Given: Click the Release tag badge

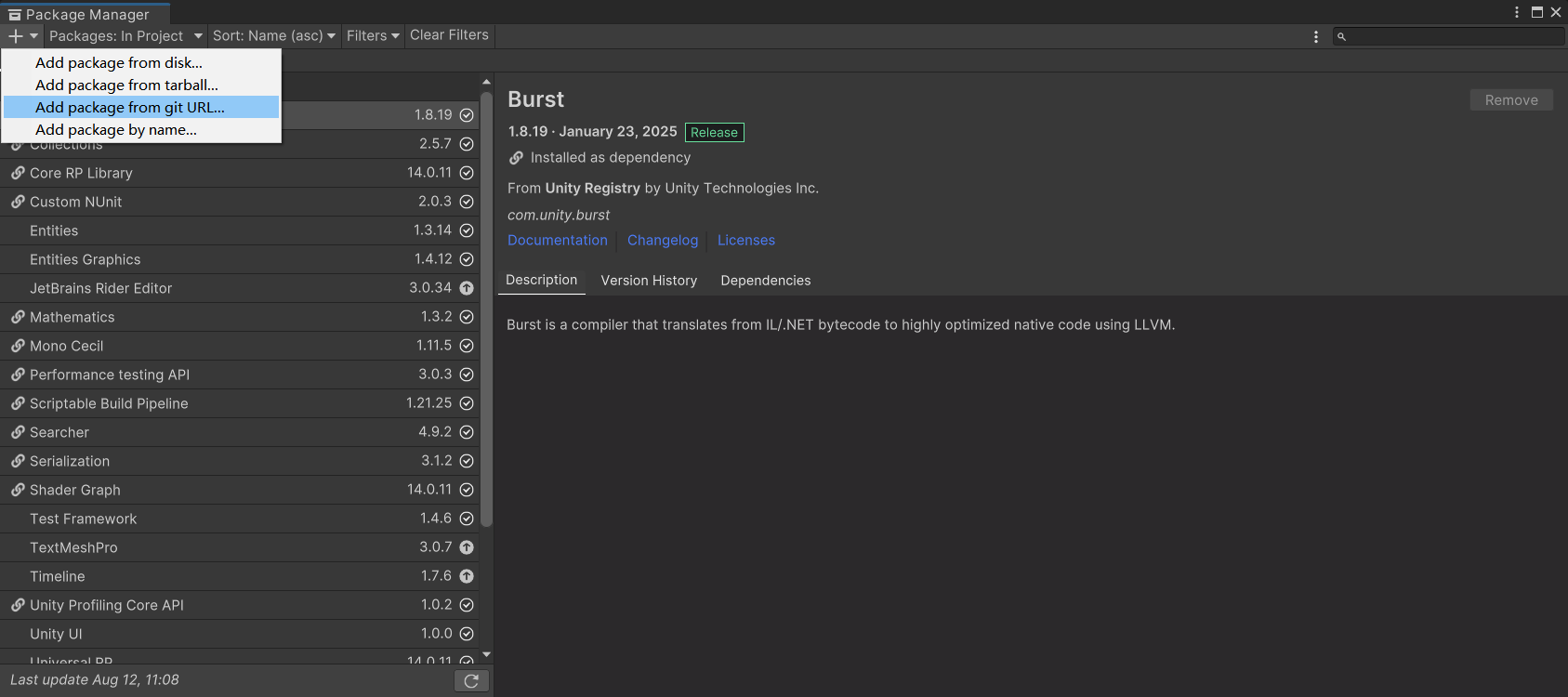Looking at the screenshot, I should coord(715,132).
